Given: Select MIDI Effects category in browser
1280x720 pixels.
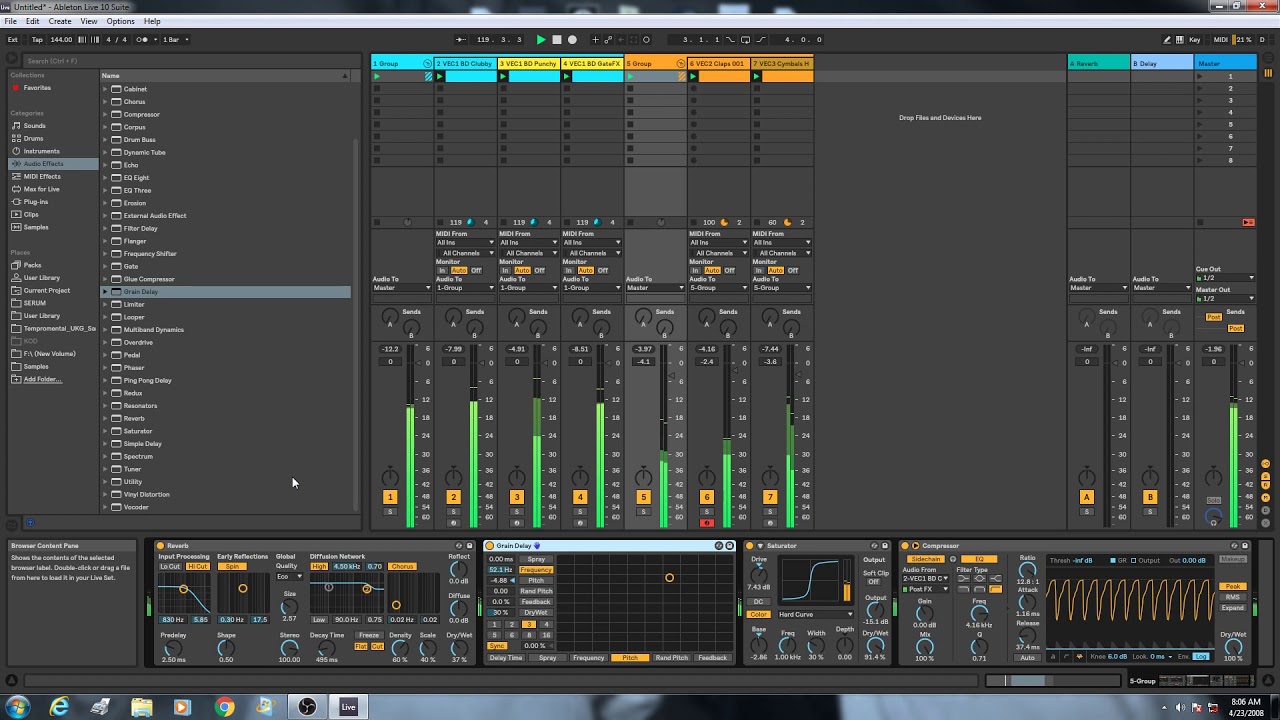Looking at the screenshot, I should pos(42,176).
